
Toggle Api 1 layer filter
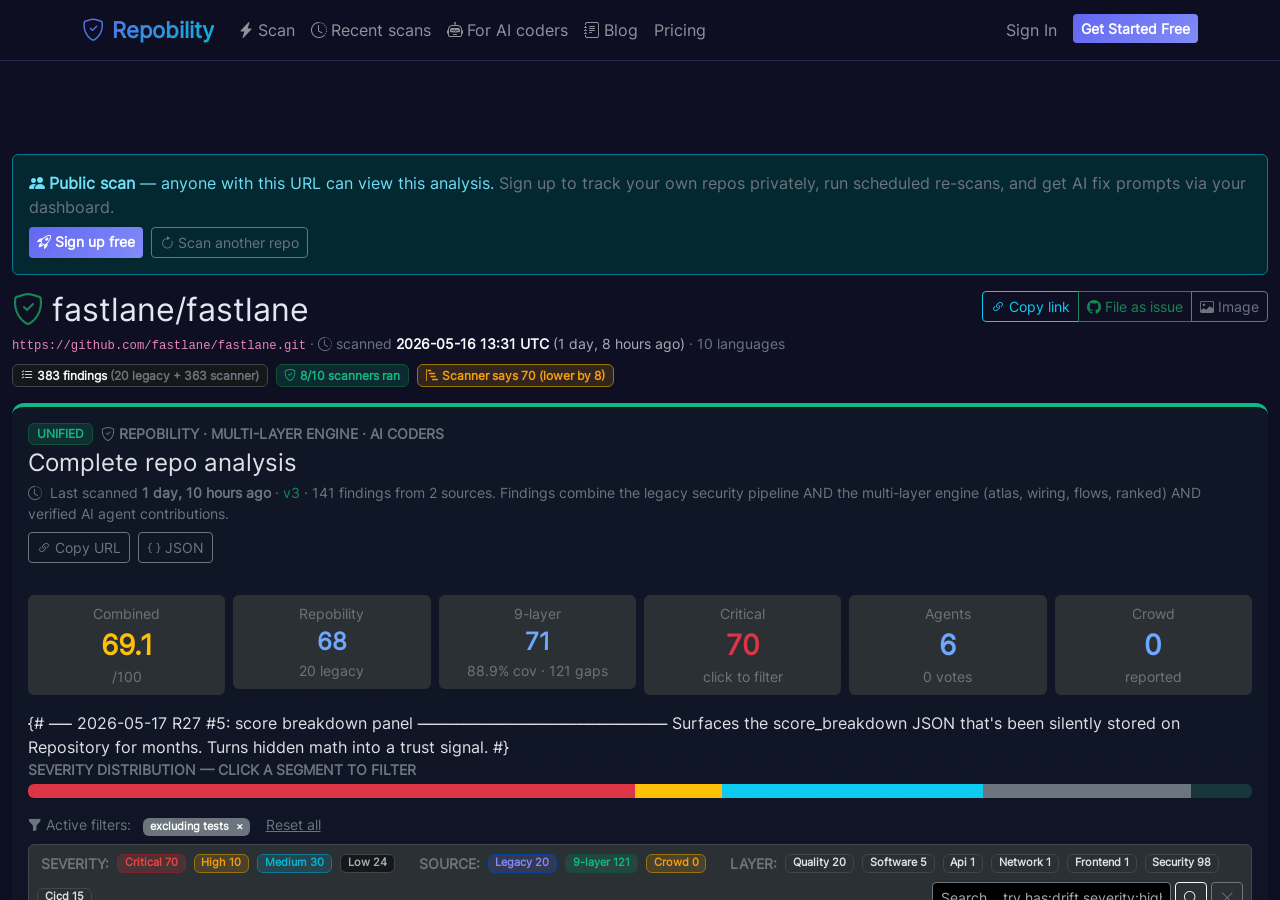pos(963,863)
